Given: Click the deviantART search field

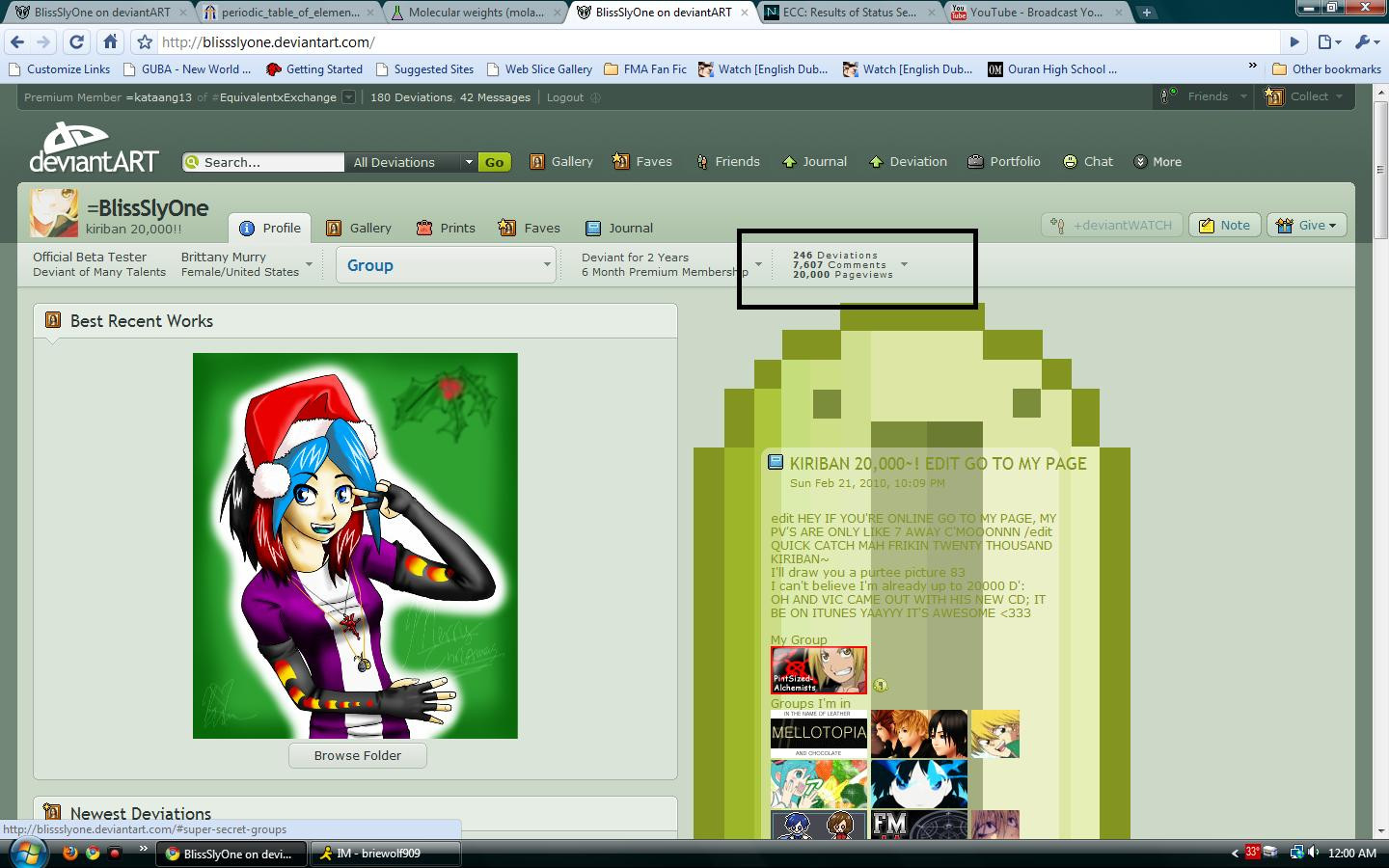Looking at the screenshot, I should 263,162.
